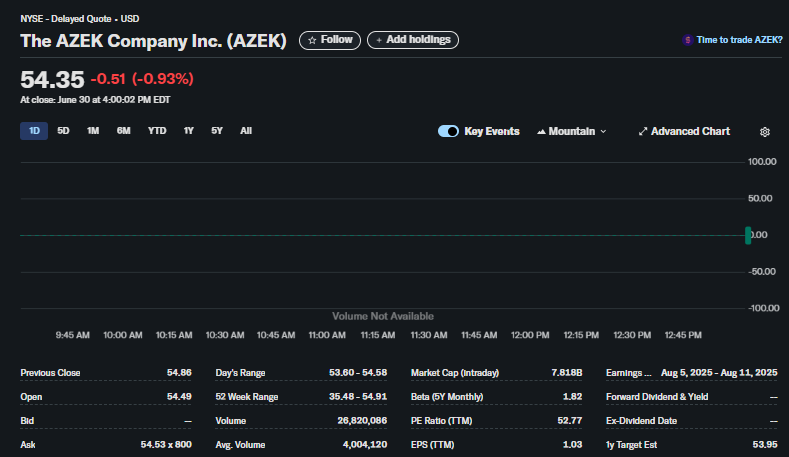Click the EPS (TTM) value 1.03
The image size is (789, 457).
point(573,445)
